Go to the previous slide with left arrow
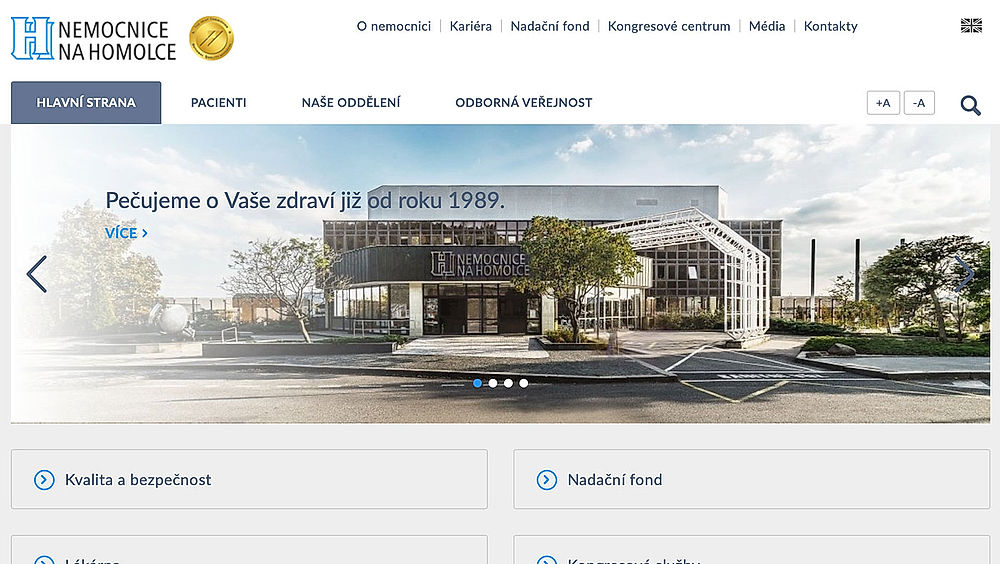The image size is (1000, 564). point(36,274)
